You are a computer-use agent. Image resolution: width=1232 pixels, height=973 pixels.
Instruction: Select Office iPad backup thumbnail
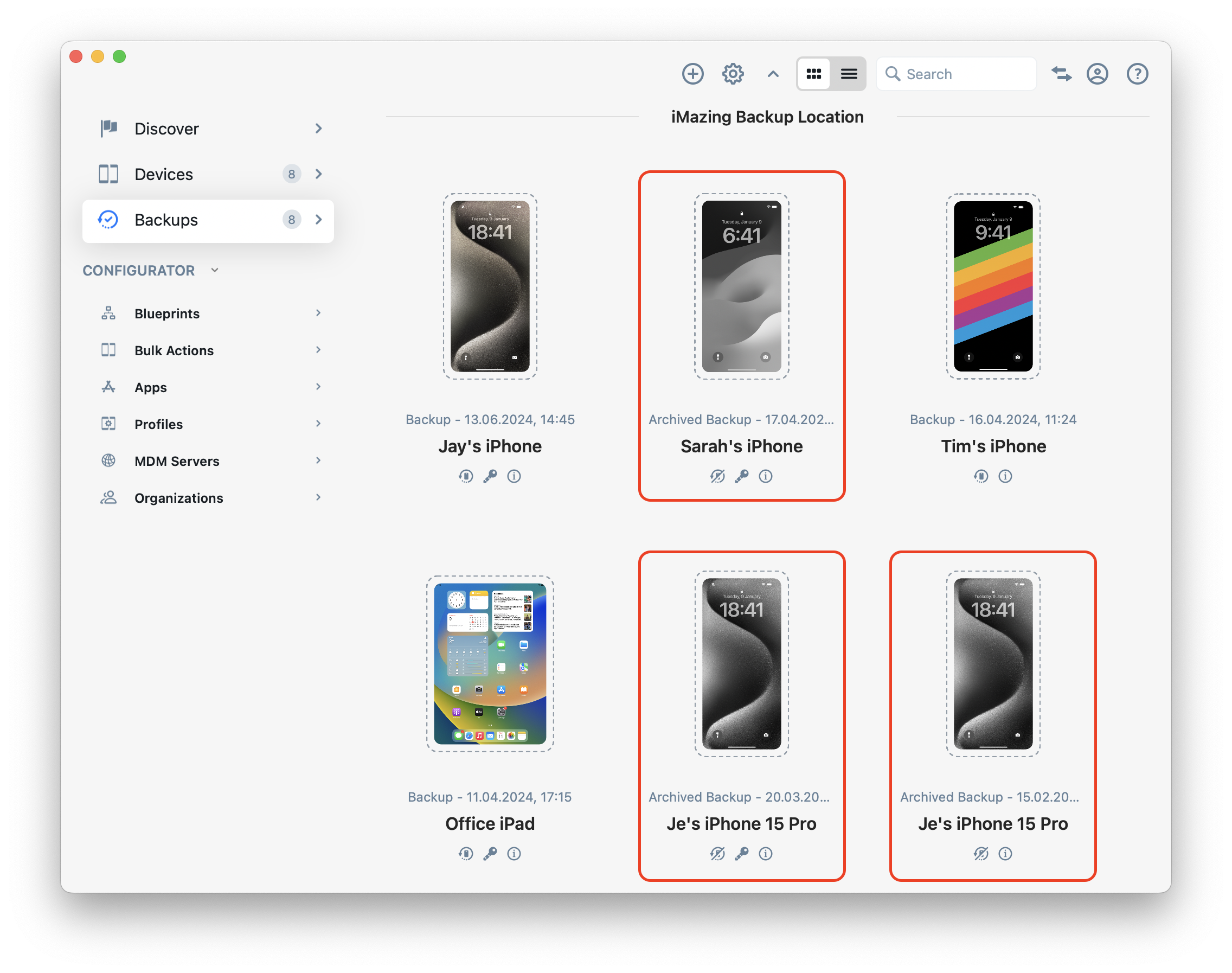(x=490, y=664)
